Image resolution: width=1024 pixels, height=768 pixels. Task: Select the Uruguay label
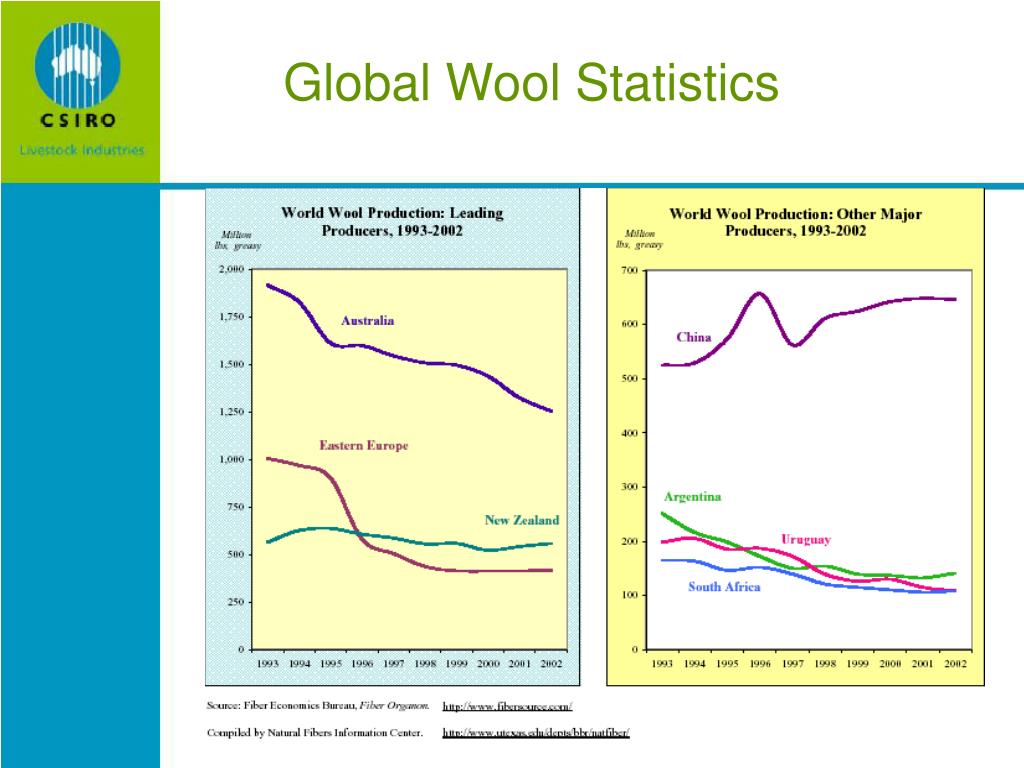(x=804, y=540)
